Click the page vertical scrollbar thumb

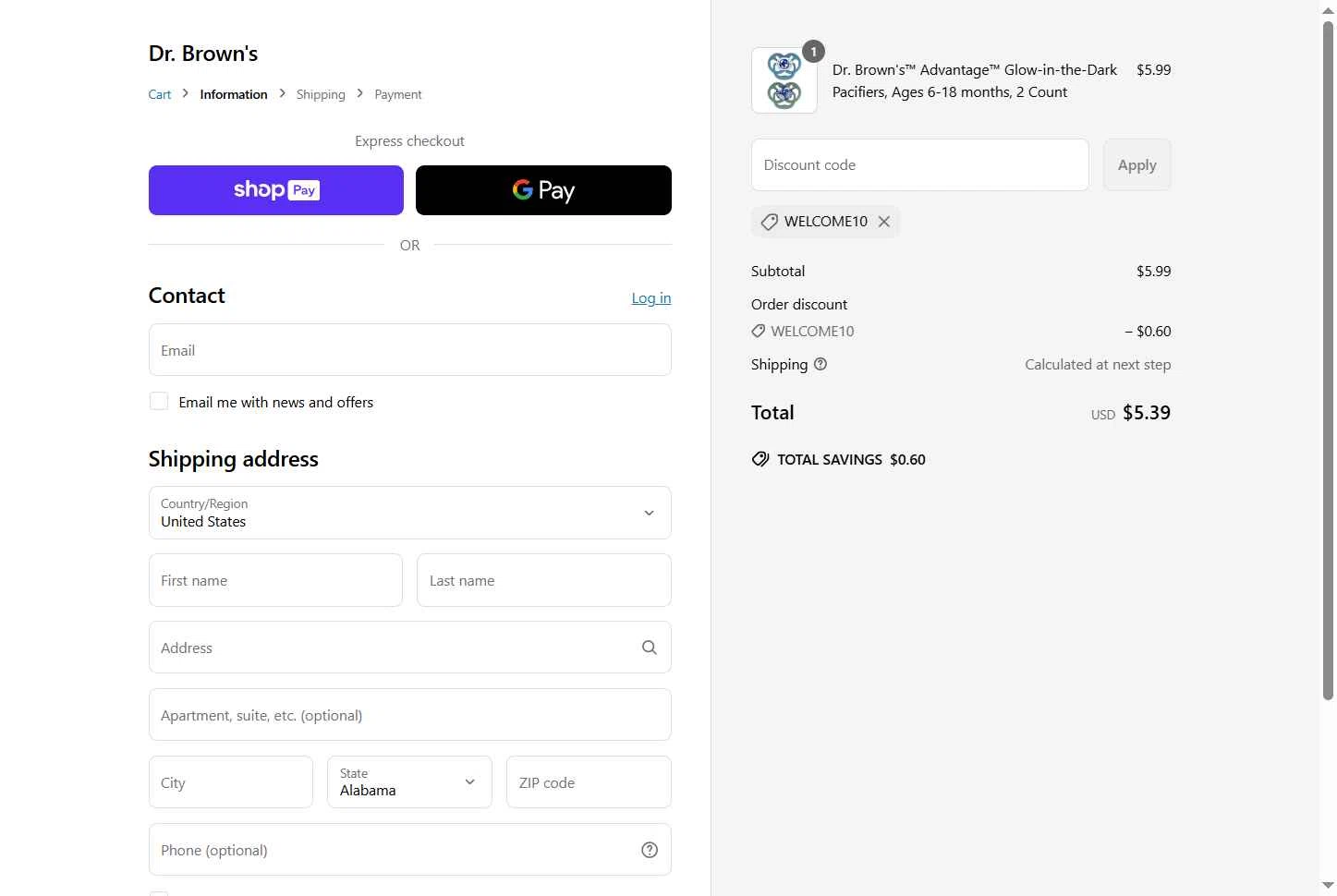click(x=1328, y=360)
